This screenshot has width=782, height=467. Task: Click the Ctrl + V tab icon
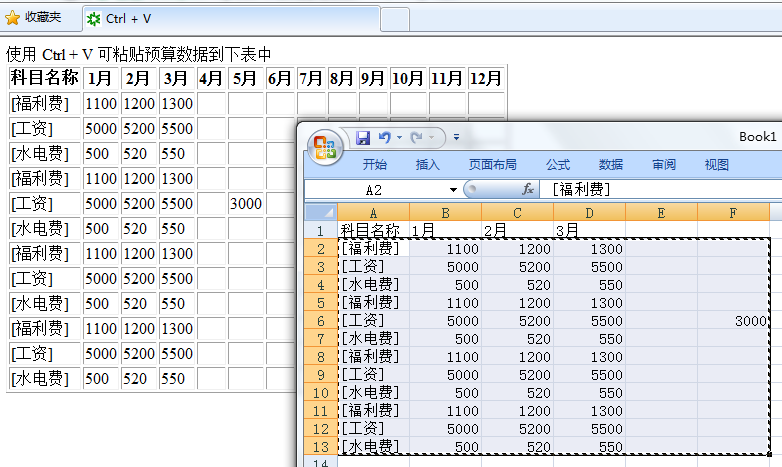(93, 19)
